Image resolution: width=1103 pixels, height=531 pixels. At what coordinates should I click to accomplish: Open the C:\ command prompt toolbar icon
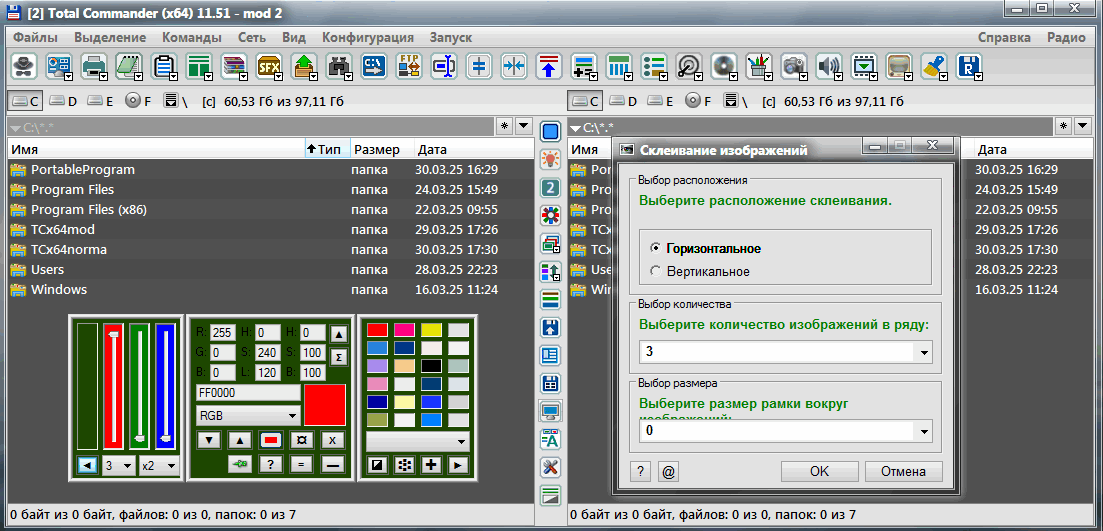pos(374,66)
